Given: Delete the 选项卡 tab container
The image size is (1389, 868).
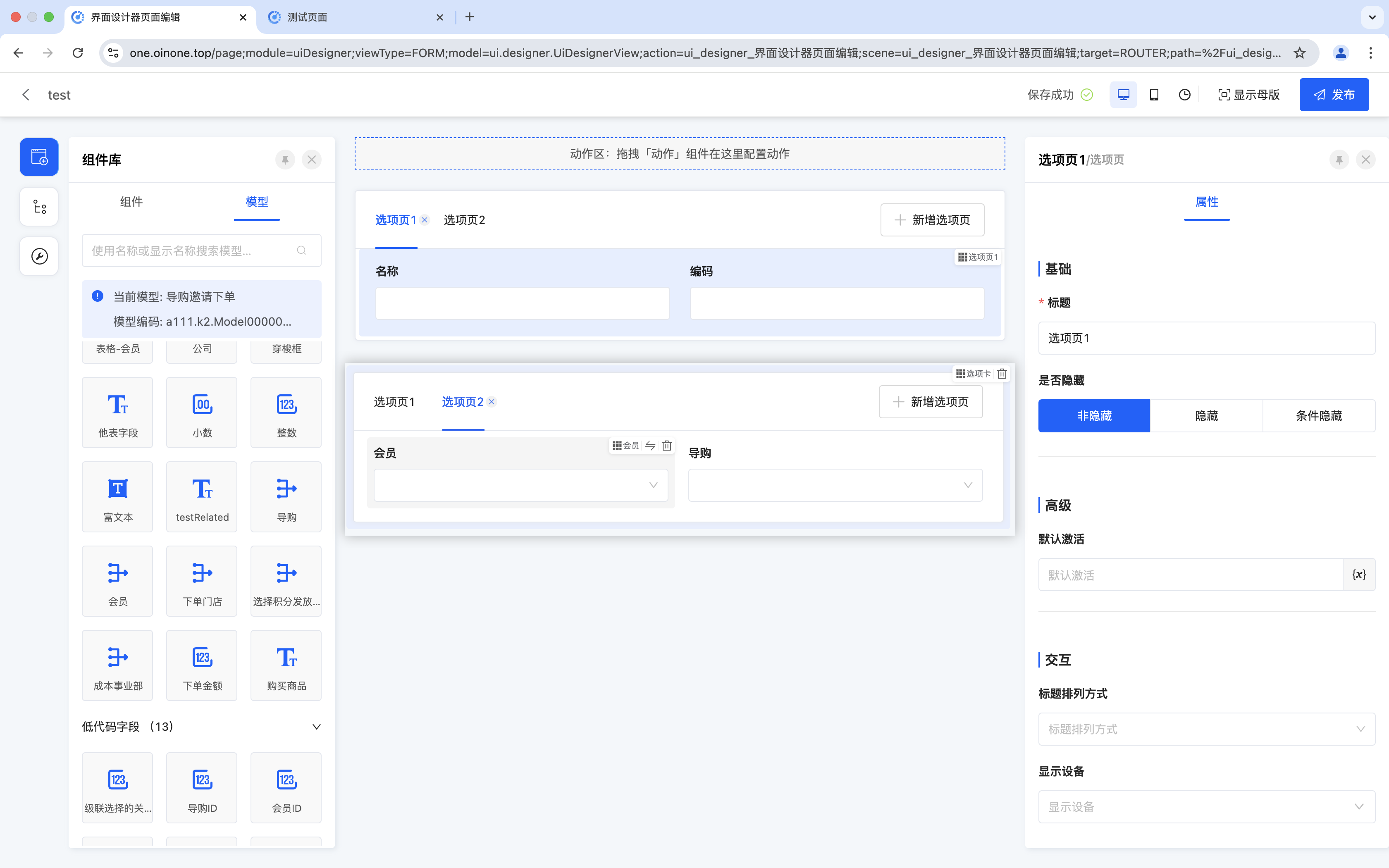Looking at the screenshot, I should coord(1002,374).
